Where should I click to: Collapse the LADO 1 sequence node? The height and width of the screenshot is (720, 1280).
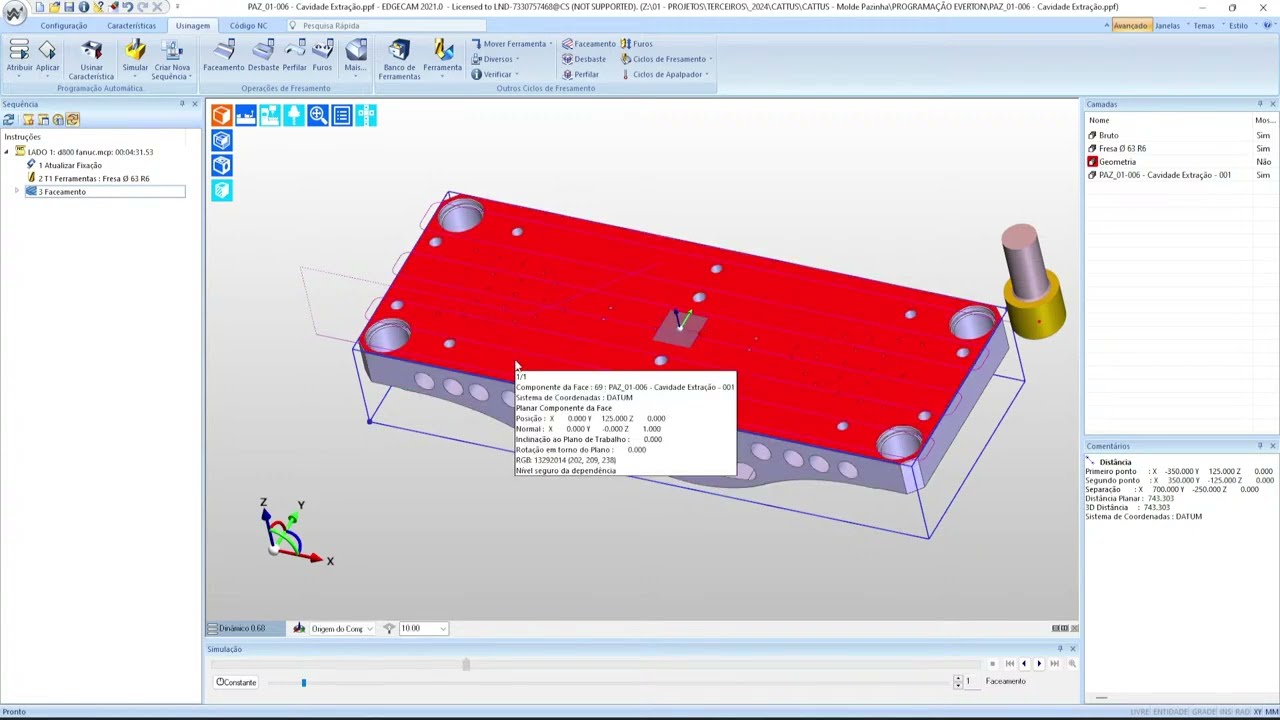coord(6,152)
